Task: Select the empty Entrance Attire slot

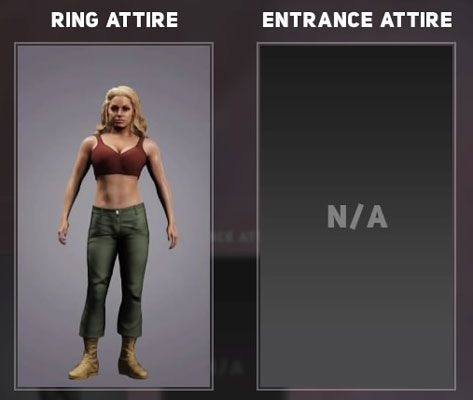Action: pyautogui.click(x=356, y=216)
